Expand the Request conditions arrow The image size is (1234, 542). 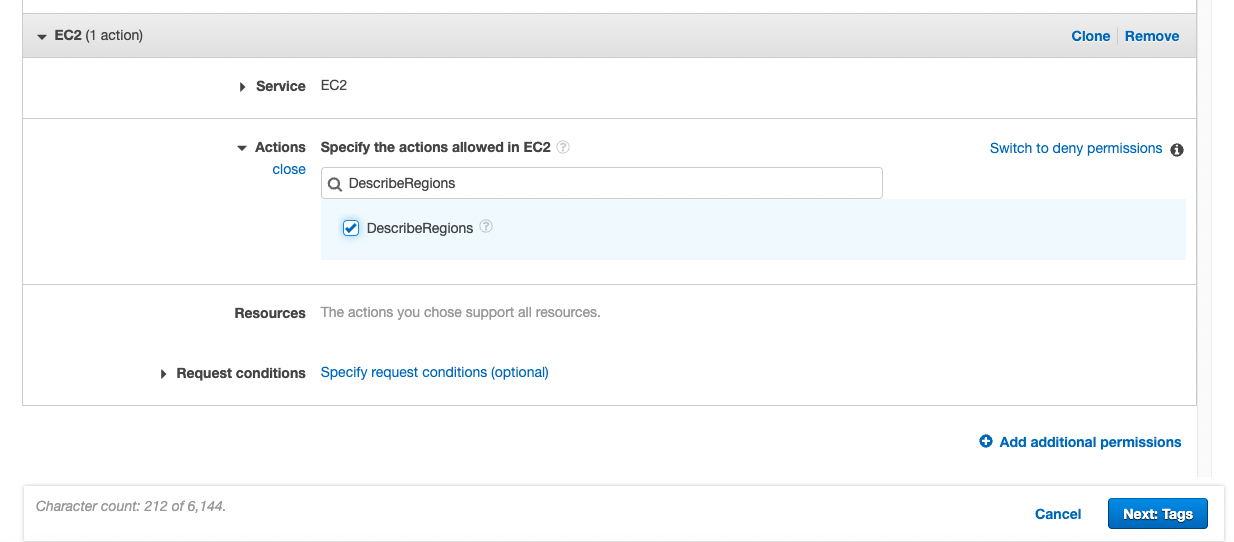pyautogui.click(x=165, y=373)
